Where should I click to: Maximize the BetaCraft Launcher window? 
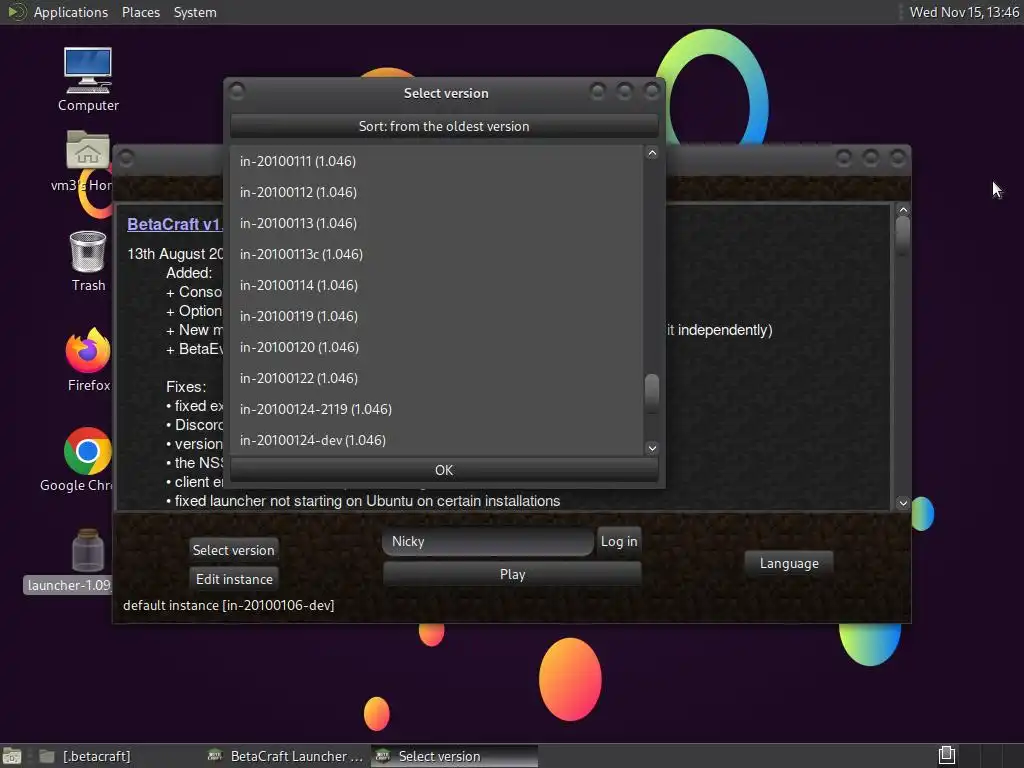[871, 157]
